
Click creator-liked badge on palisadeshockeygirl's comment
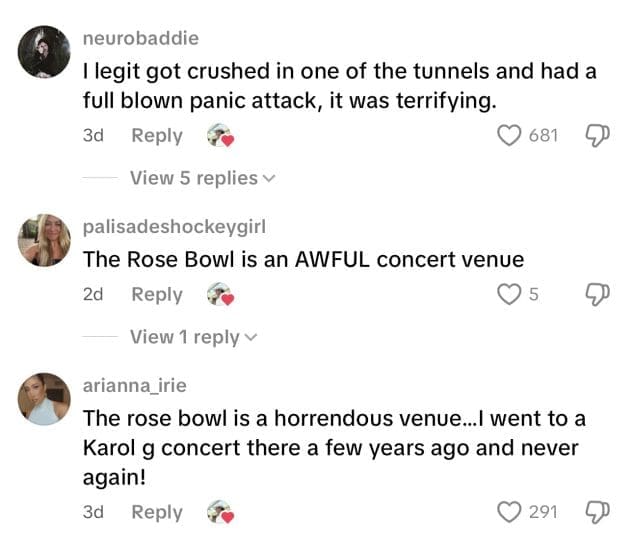[x=220, y=295]
